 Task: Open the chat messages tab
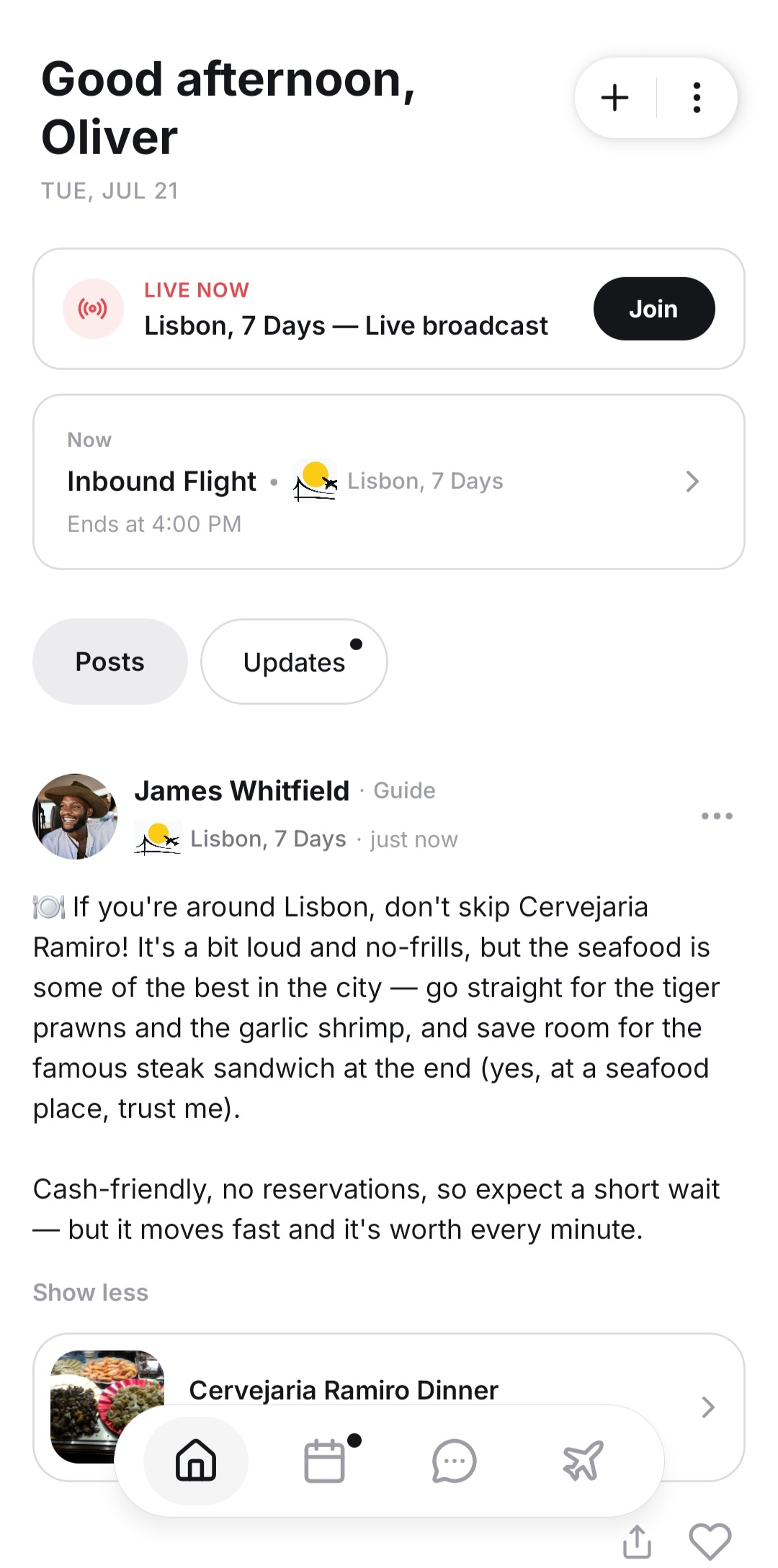[454, 1461]
